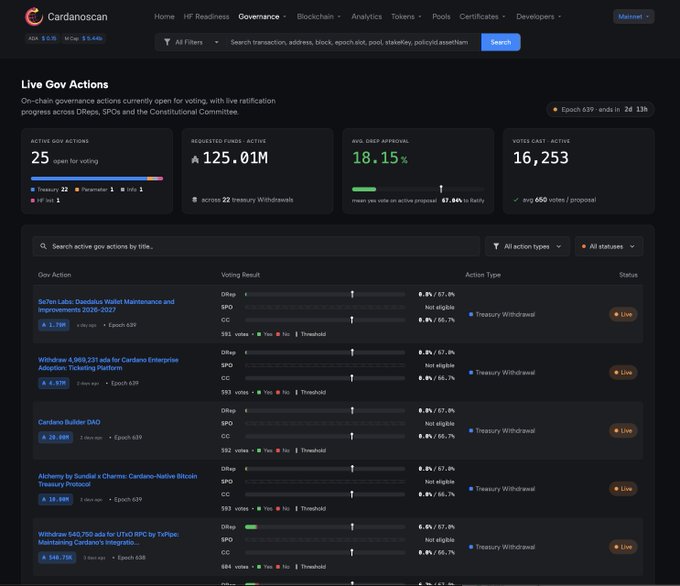Open Cardano Builder DAO gov action
The image size is (680, 586).
pyautogui.click(x=69, y=422)
